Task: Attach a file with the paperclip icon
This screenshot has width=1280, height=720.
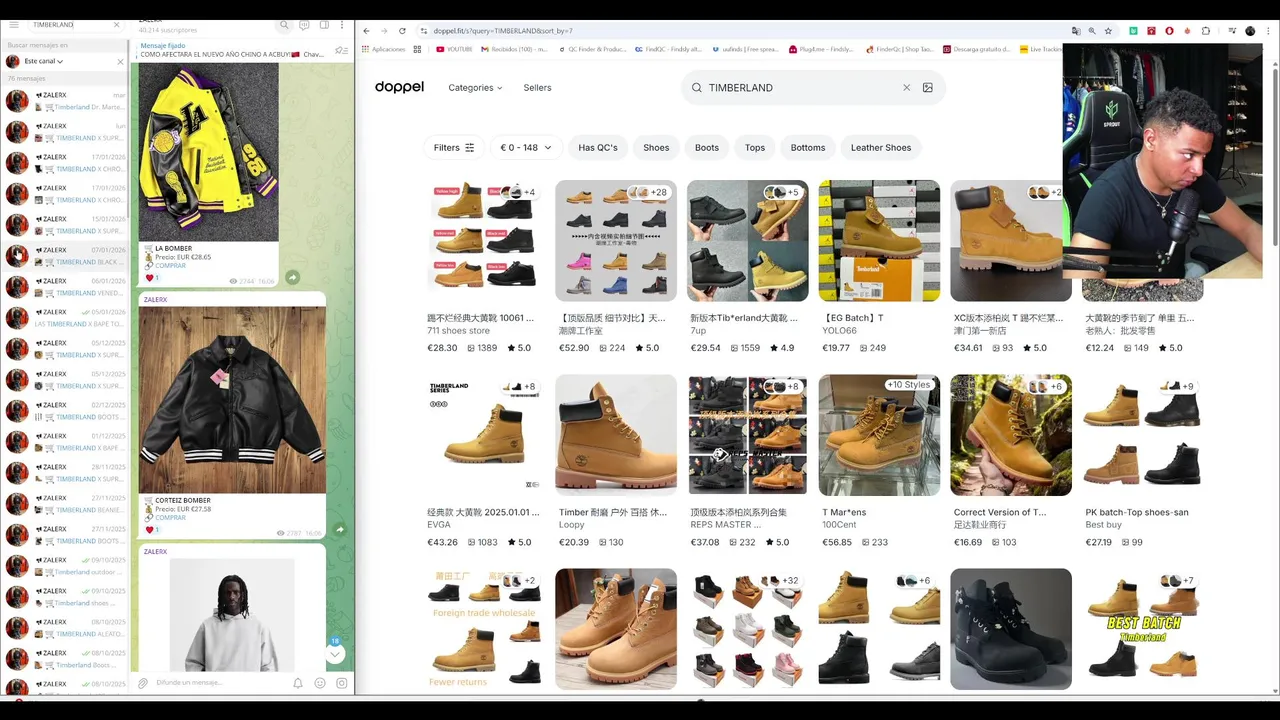Action: pos(143,683)
